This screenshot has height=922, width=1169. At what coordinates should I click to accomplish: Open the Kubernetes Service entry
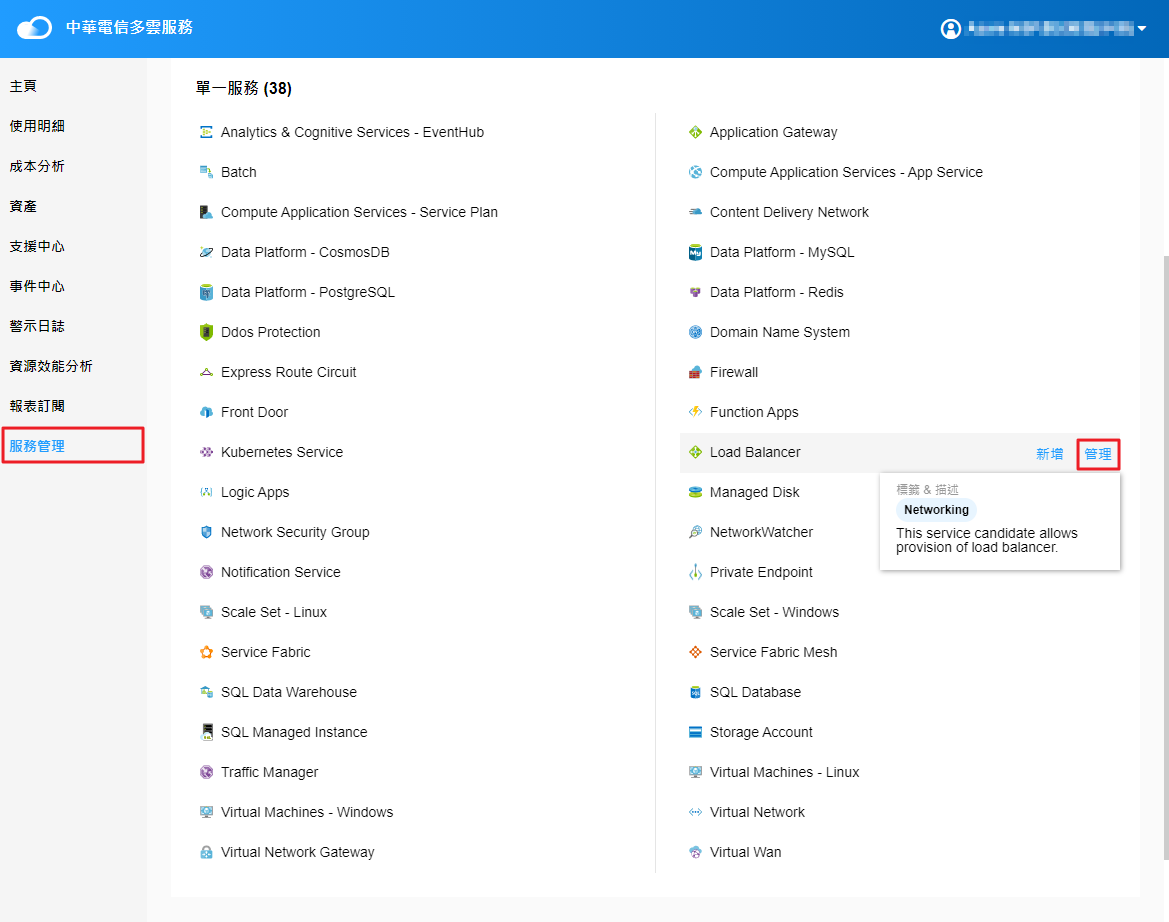tap(282, 452)
